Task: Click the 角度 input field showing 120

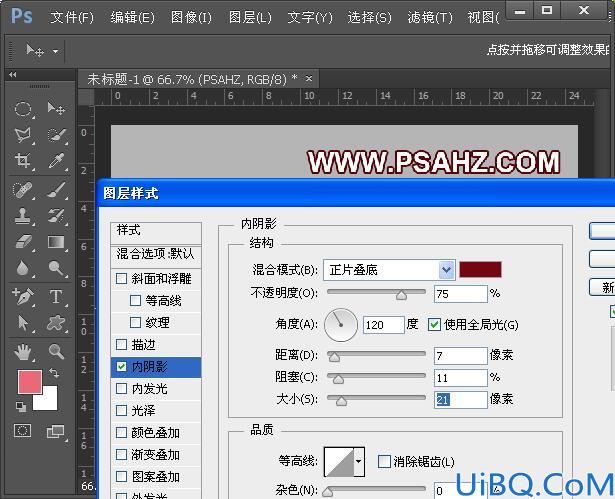Action: coord(384,325)
